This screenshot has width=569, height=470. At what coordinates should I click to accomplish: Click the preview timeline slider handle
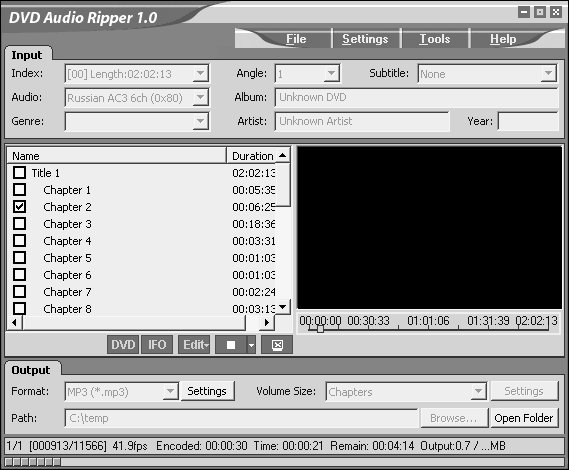pos(320,329)
